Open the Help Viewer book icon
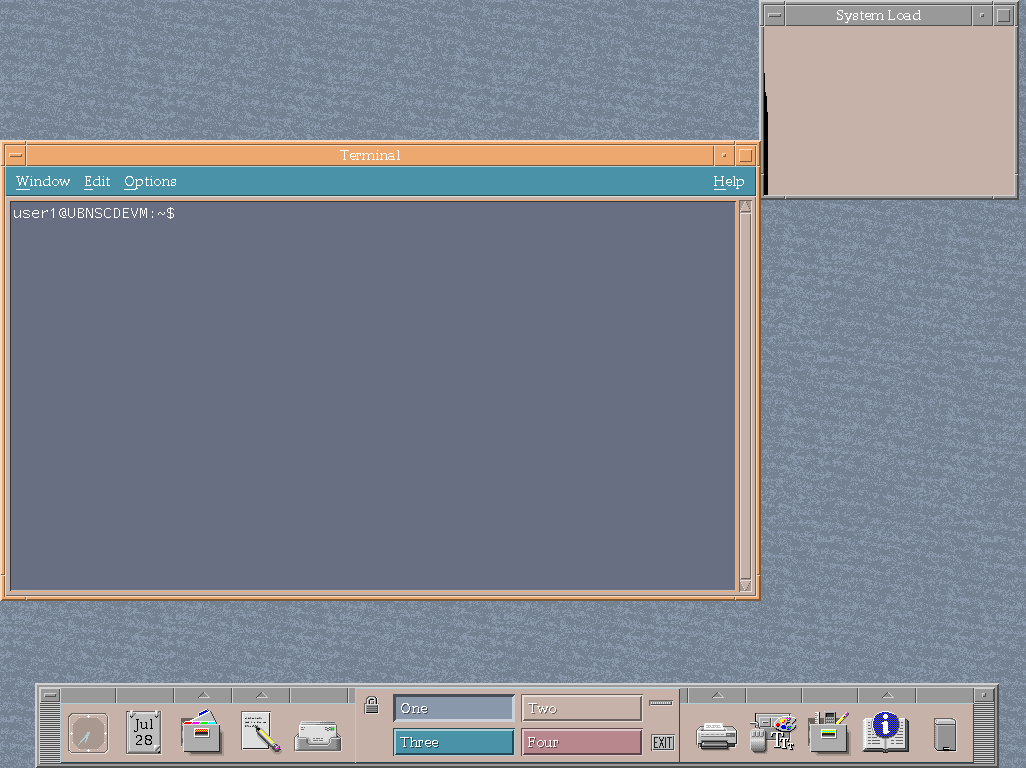The image size is (1026, 768). point(886,733)
